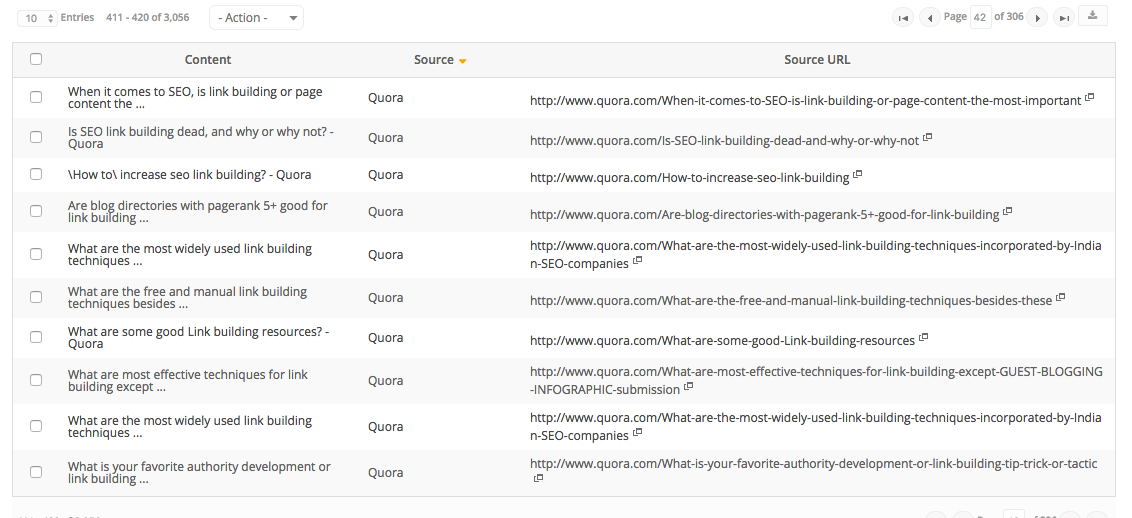Click content 'Is SEO link building dead'

(201, 138)
